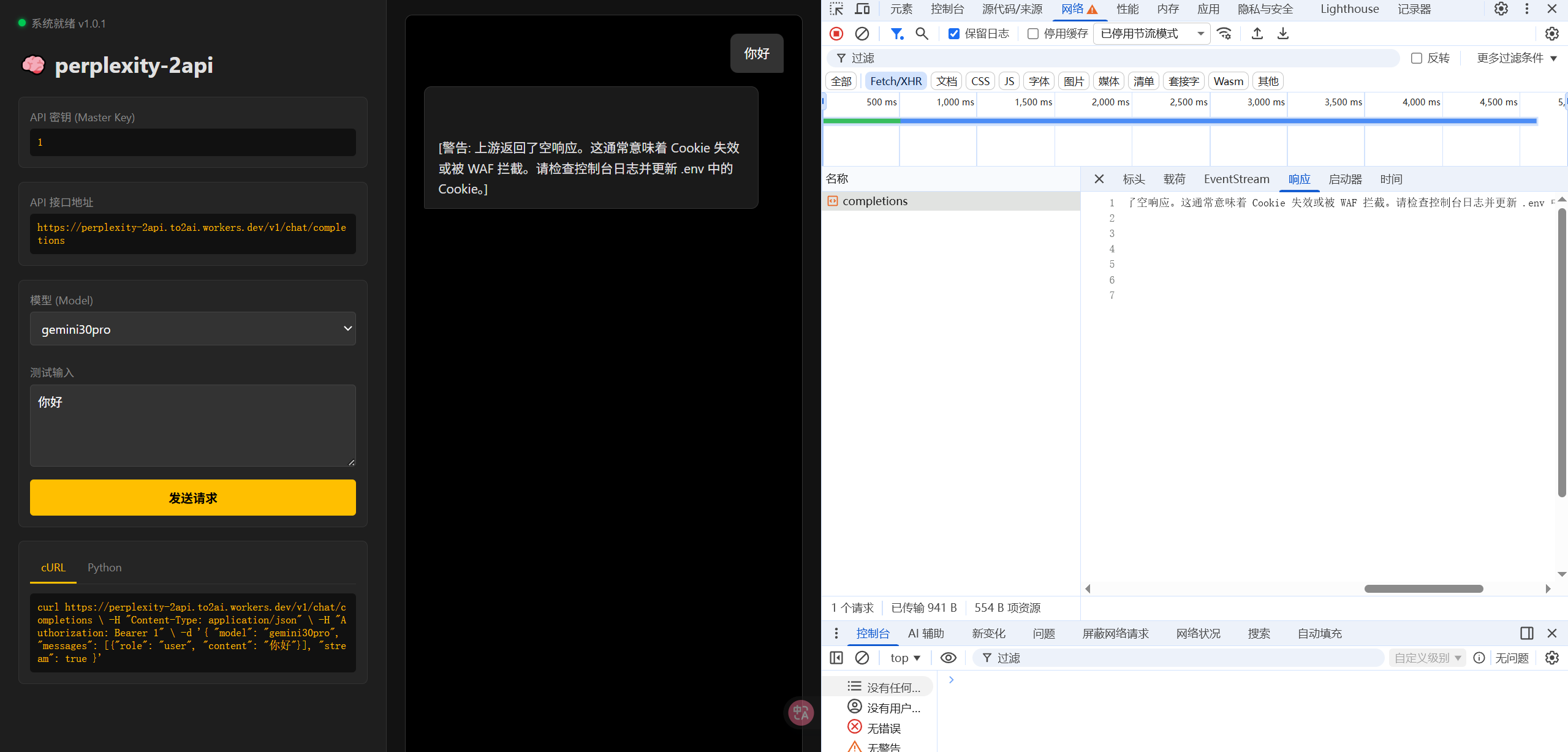
Task: Click the response horizontal scrollbar
Action: pos(1423,588)
